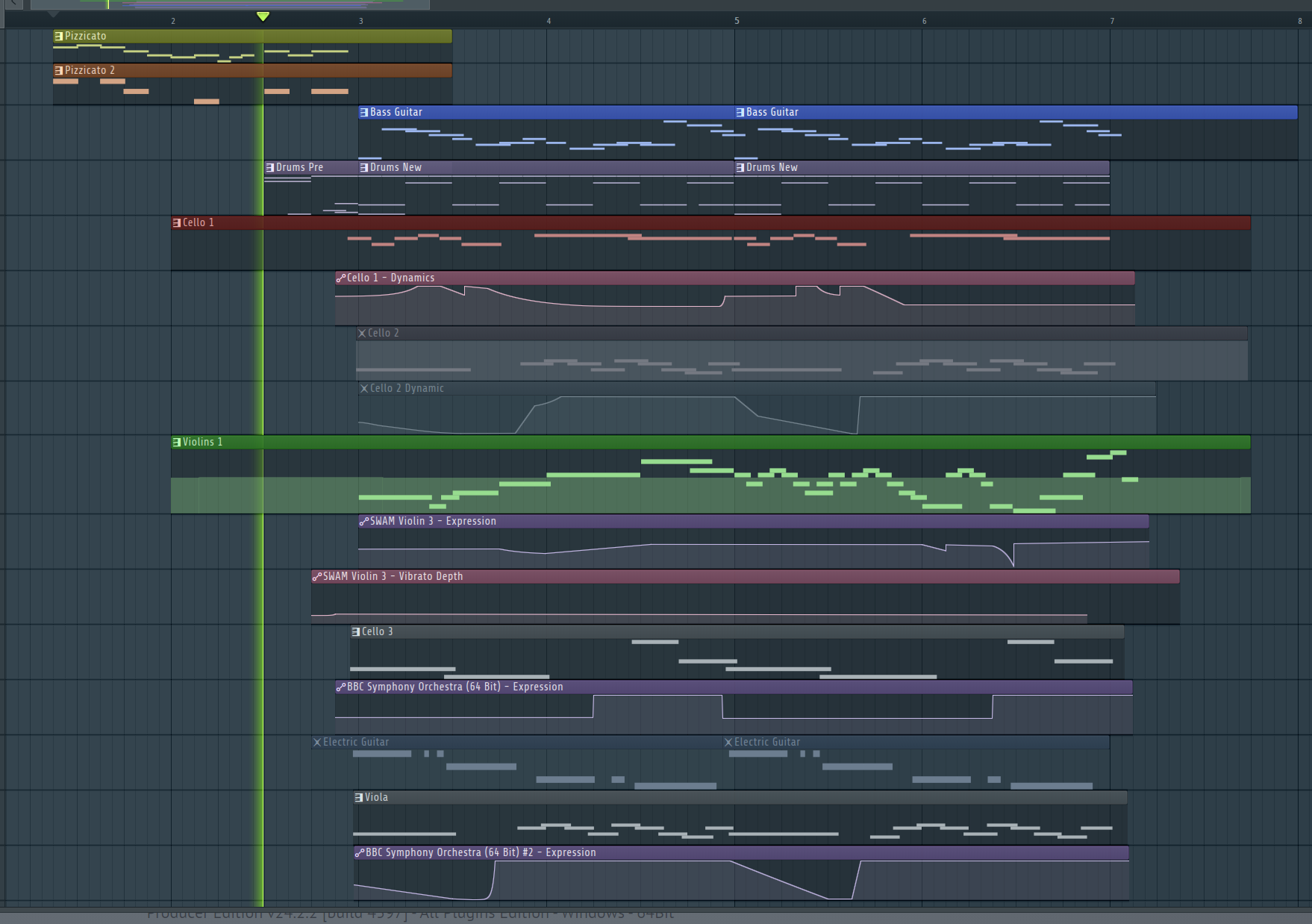Click the muted X icon on Electric Guitar clip at bar 3
Viewport: 1312px width, 924px height.
point(317,742)
